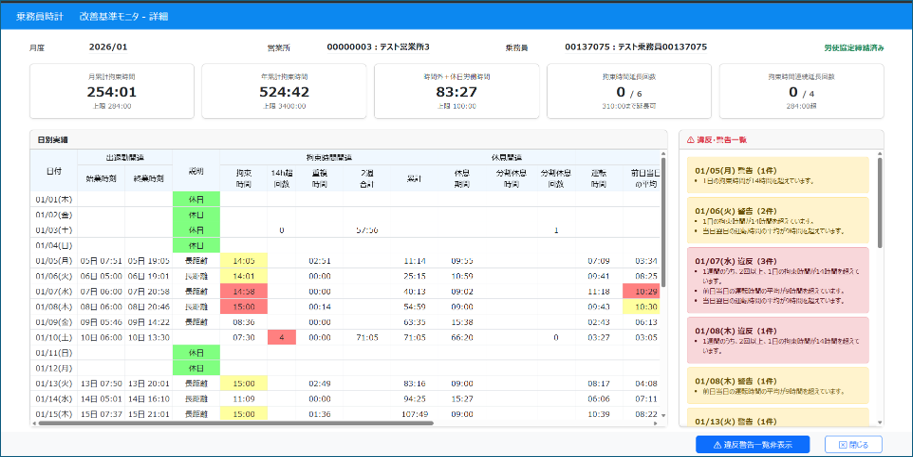Click the 83:27 overtime and holiday work card

point(456,91)
